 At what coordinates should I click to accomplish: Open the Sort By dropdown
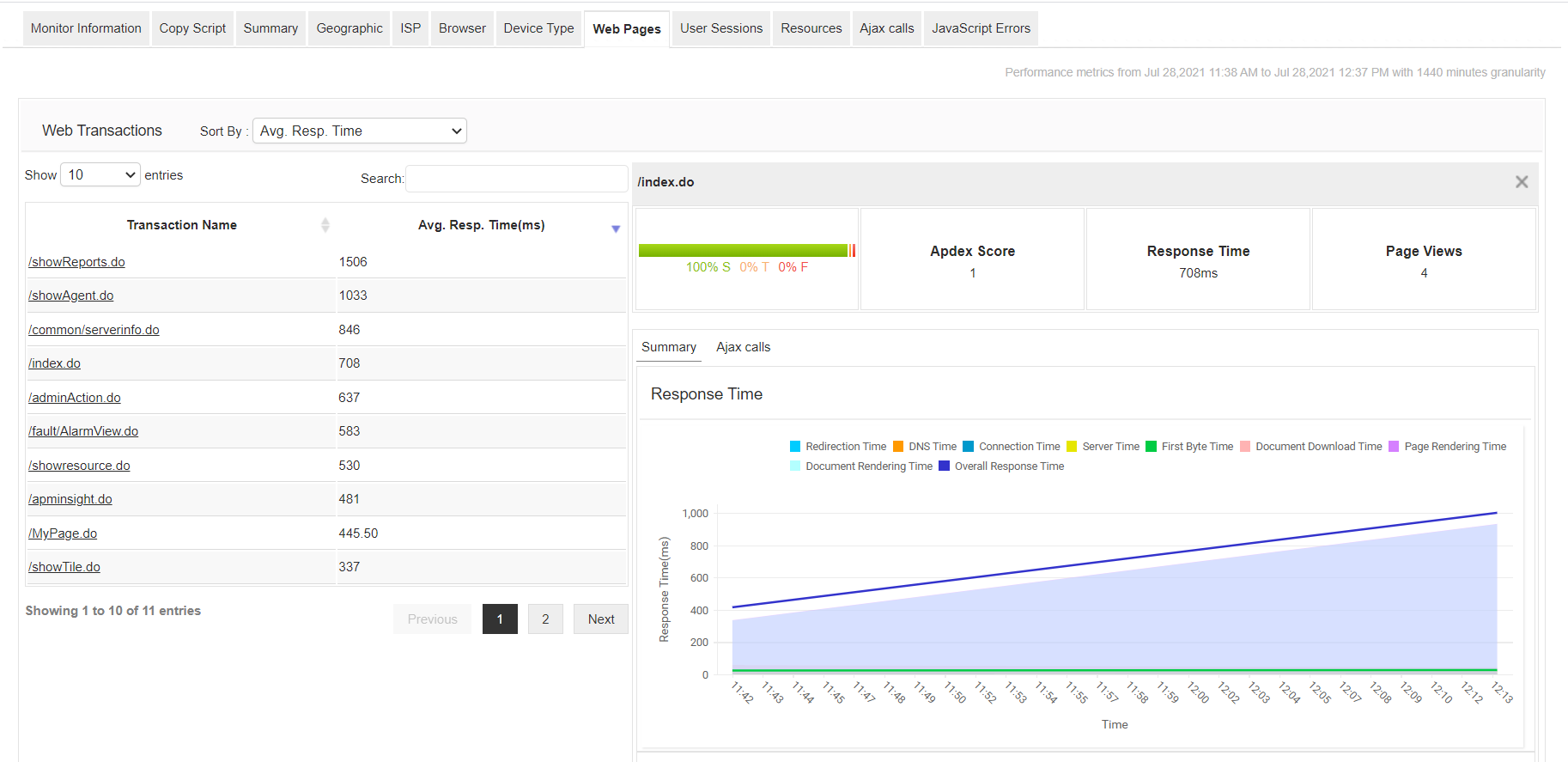pos(359,131)
